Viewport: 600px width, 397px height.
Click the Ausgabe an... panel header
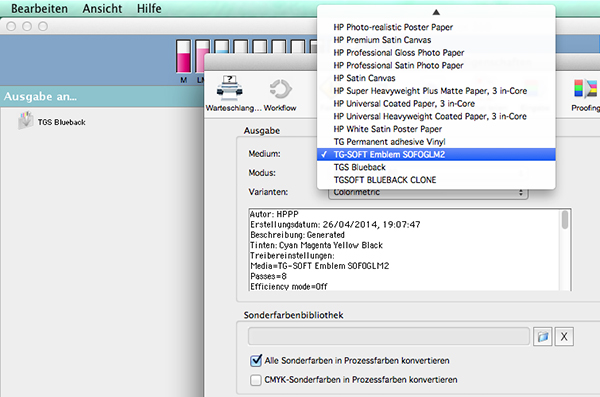pyautogui.click(x=101, y=96)
